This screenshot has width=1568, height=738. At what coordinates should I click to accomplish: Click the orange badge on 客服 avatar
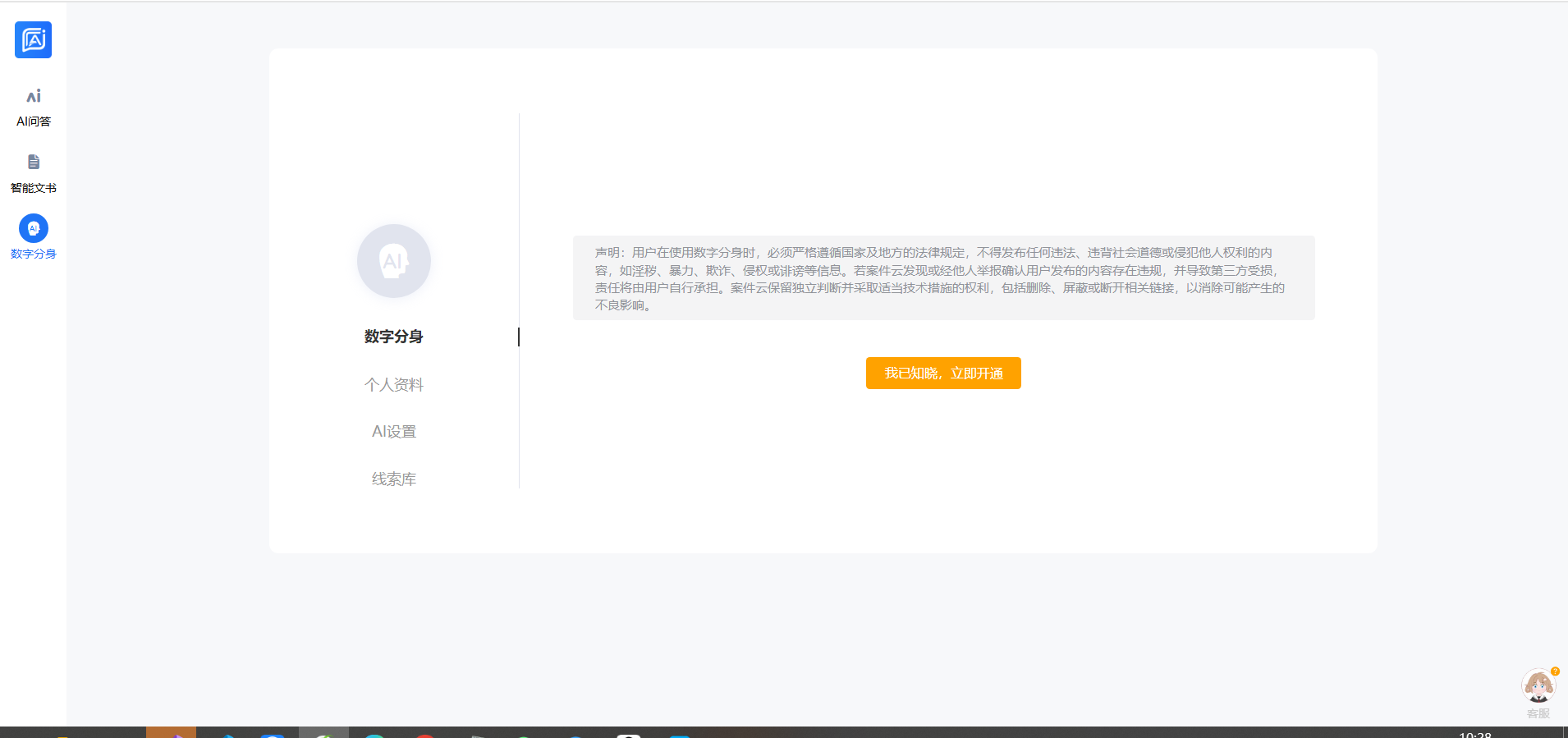coord(1555,672)
